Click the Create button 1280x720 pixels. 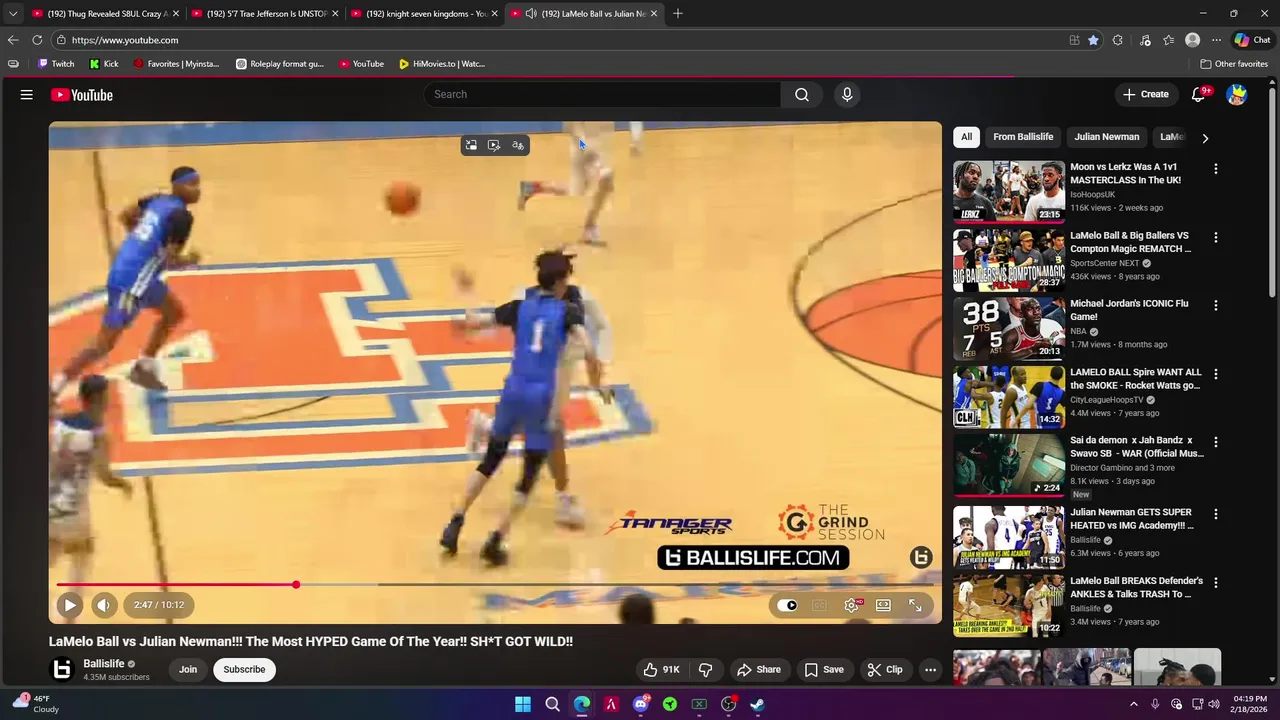pos(1145,94)
